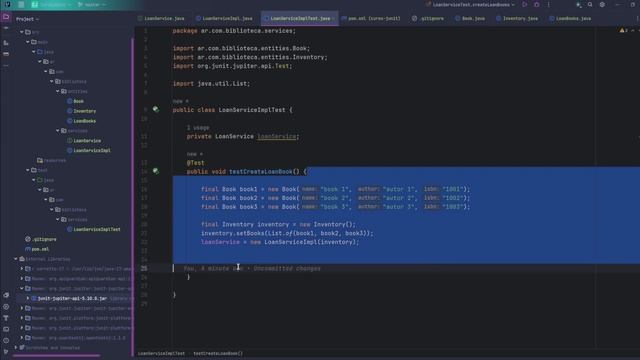
Task: Select the LoanBooks class in project tree
Action: click(x=84, y=121)
